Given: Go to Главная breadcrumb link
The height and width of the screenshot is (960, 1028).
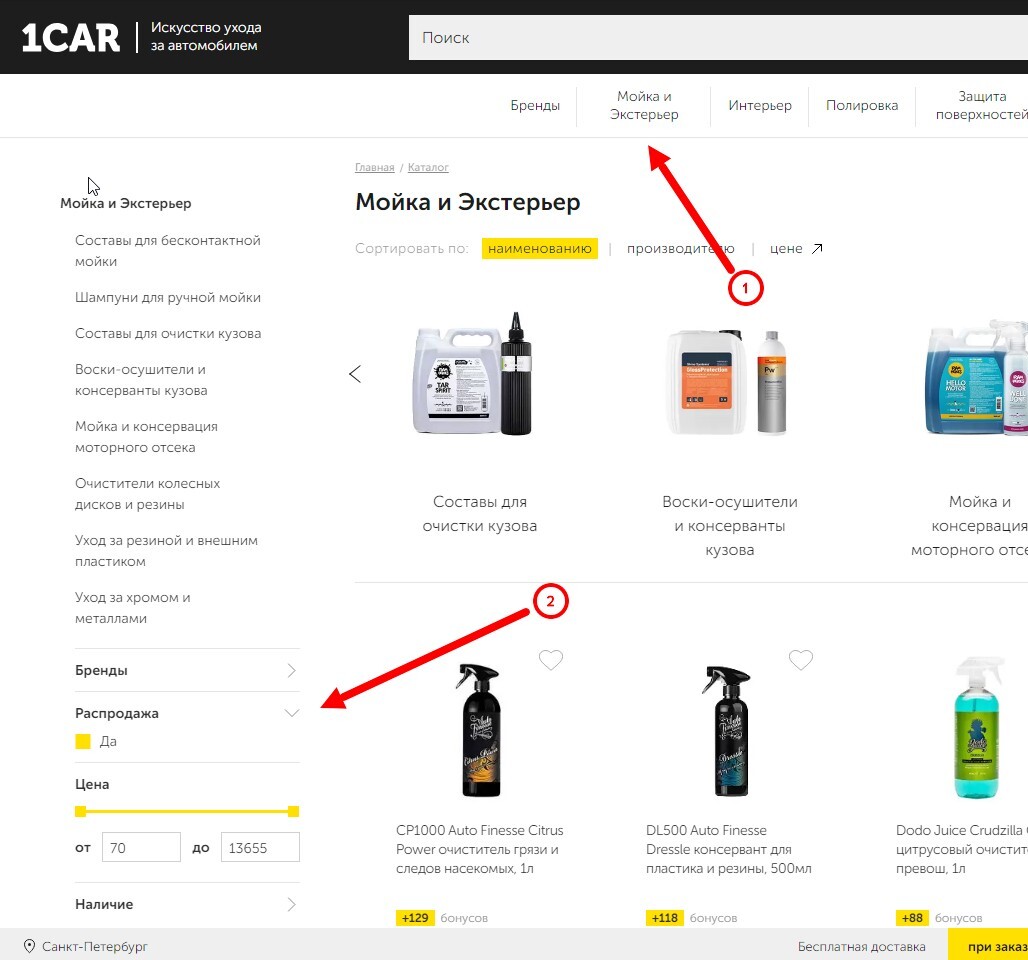Looking at the screenshot, I should point(374,167).
